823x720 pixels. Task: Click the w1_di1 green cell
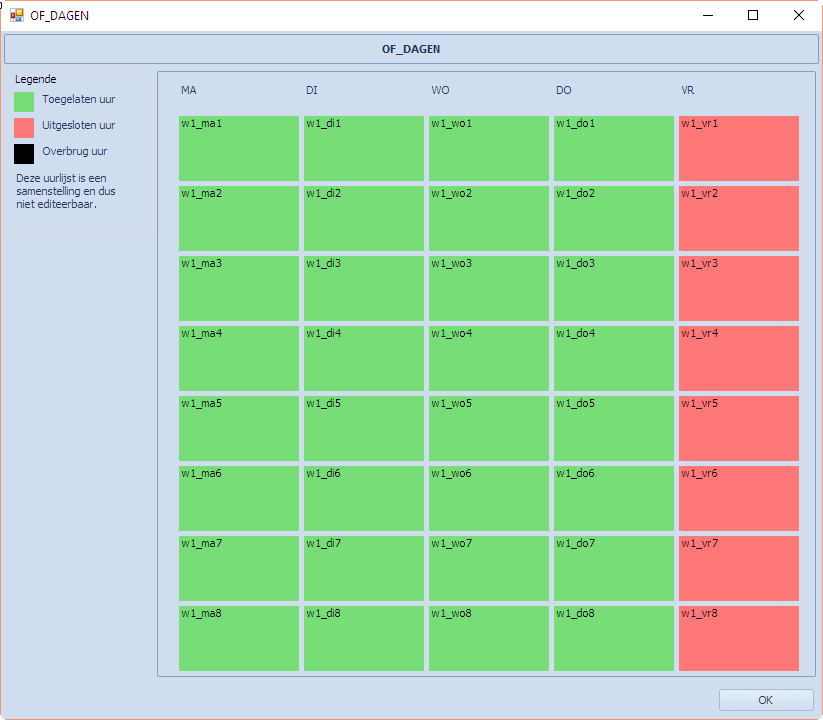pos(364,149)
